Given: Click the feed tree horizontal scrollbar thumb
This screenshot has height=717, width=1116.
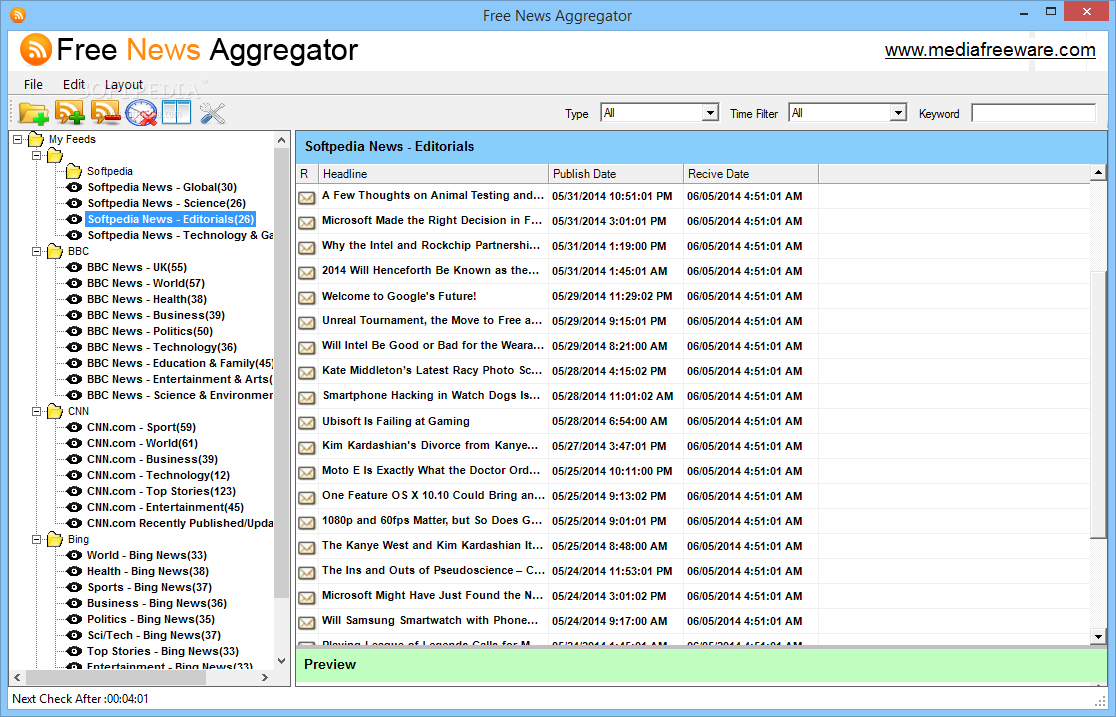Looking at the screenshot, I should tap(115, 677).
